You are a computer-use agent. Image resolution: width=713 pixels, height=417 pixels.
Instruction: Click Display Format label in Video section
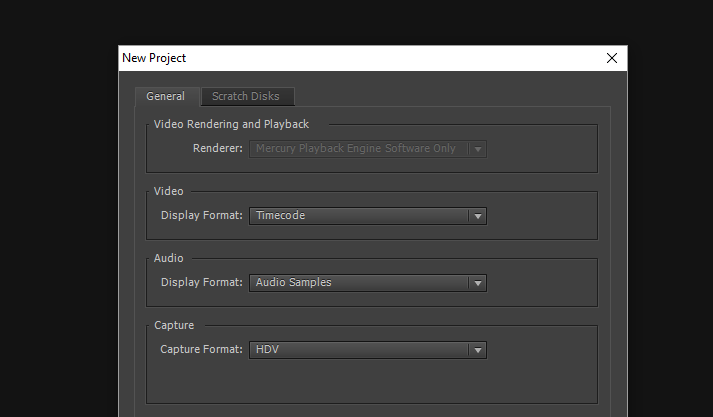pyautogui.click(x=201, y=216)
